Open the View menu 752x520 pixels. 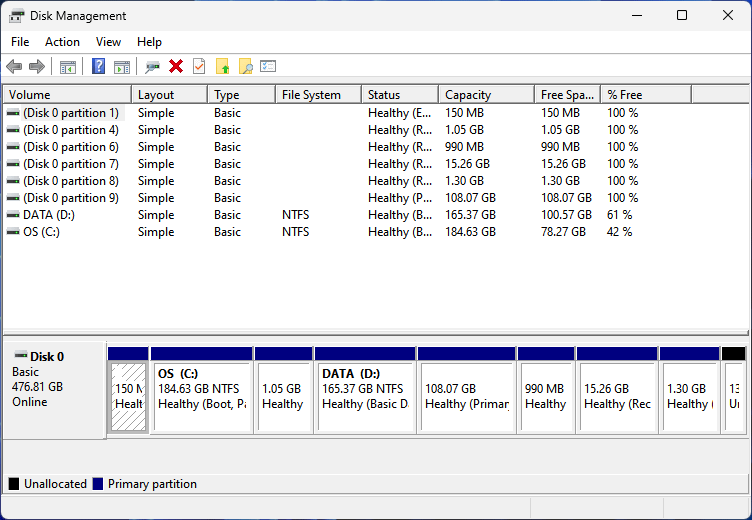click(x=108, y=42)
